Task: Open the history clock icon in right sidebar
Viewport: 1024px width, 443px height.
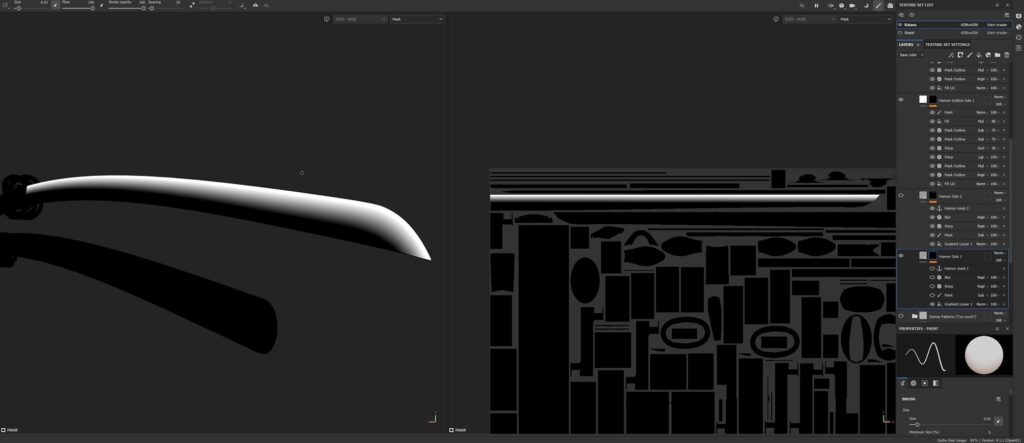Action: 1019,37
